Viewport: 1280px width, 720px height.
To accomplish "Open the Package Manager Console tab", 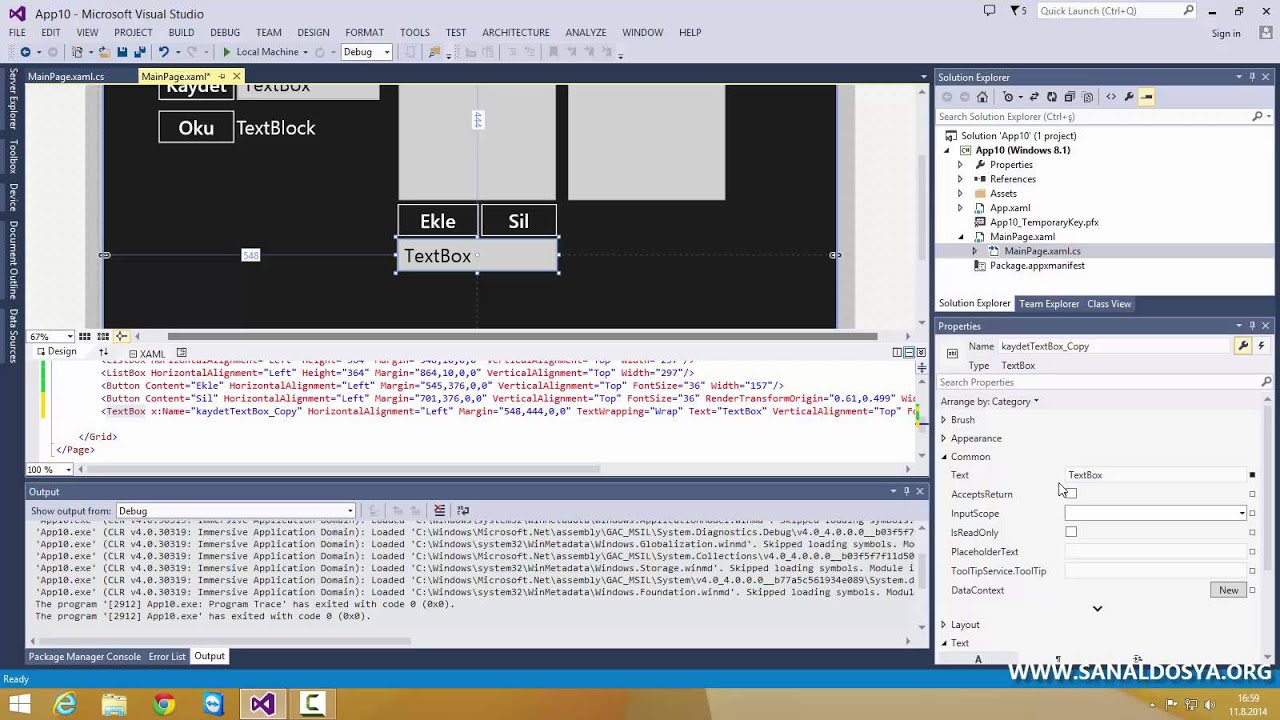I will pos(84,656).
